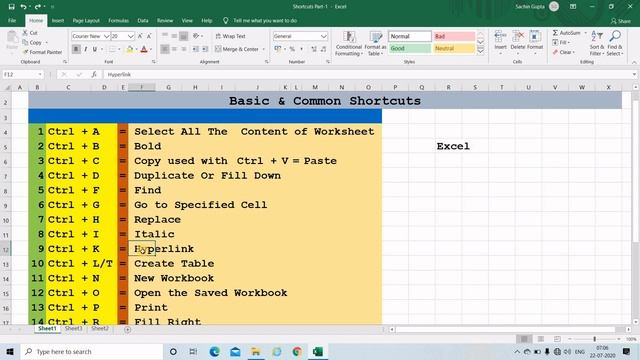Click the Share button
Viewport: 640px width, 360px height.
[621, 21]
